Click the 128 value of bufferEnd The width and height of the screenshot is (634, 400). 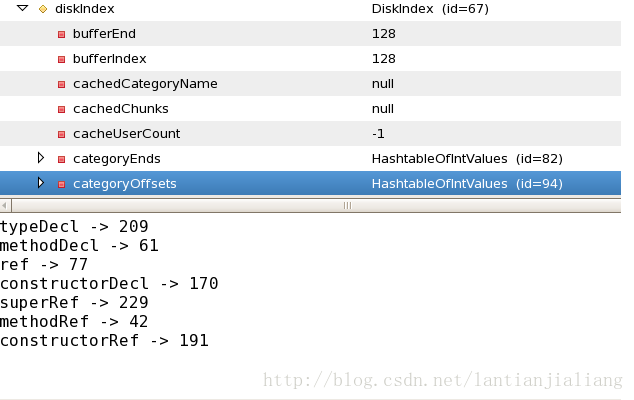click(384, 34)
